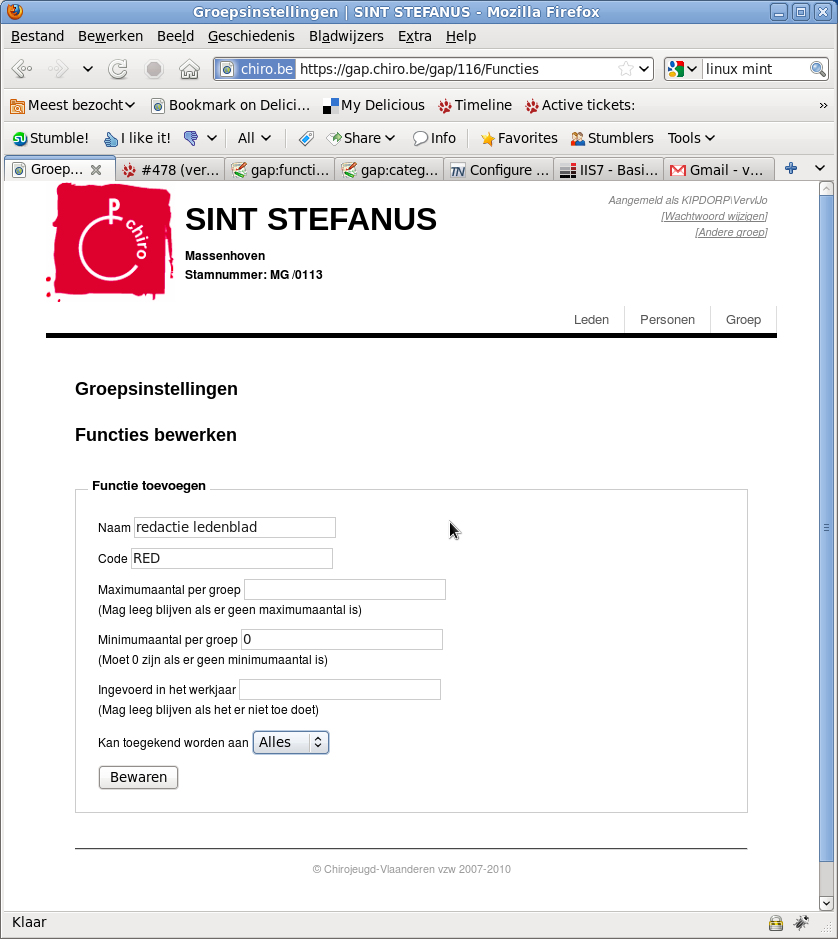Image resolution: width=838 pixels, height=939 pixels.
Task: Open the Kan toegekend worden aan dropdown
Action: pyautogui.click(x=291, y=743)
